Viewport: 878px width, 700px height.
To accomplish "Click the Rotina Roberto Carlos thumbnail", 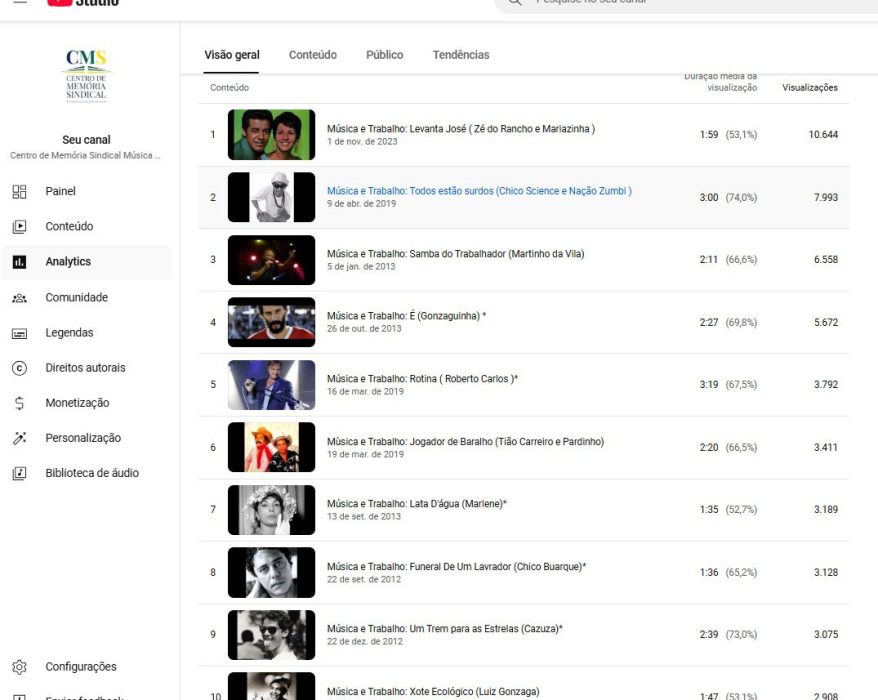I will 271,385.
